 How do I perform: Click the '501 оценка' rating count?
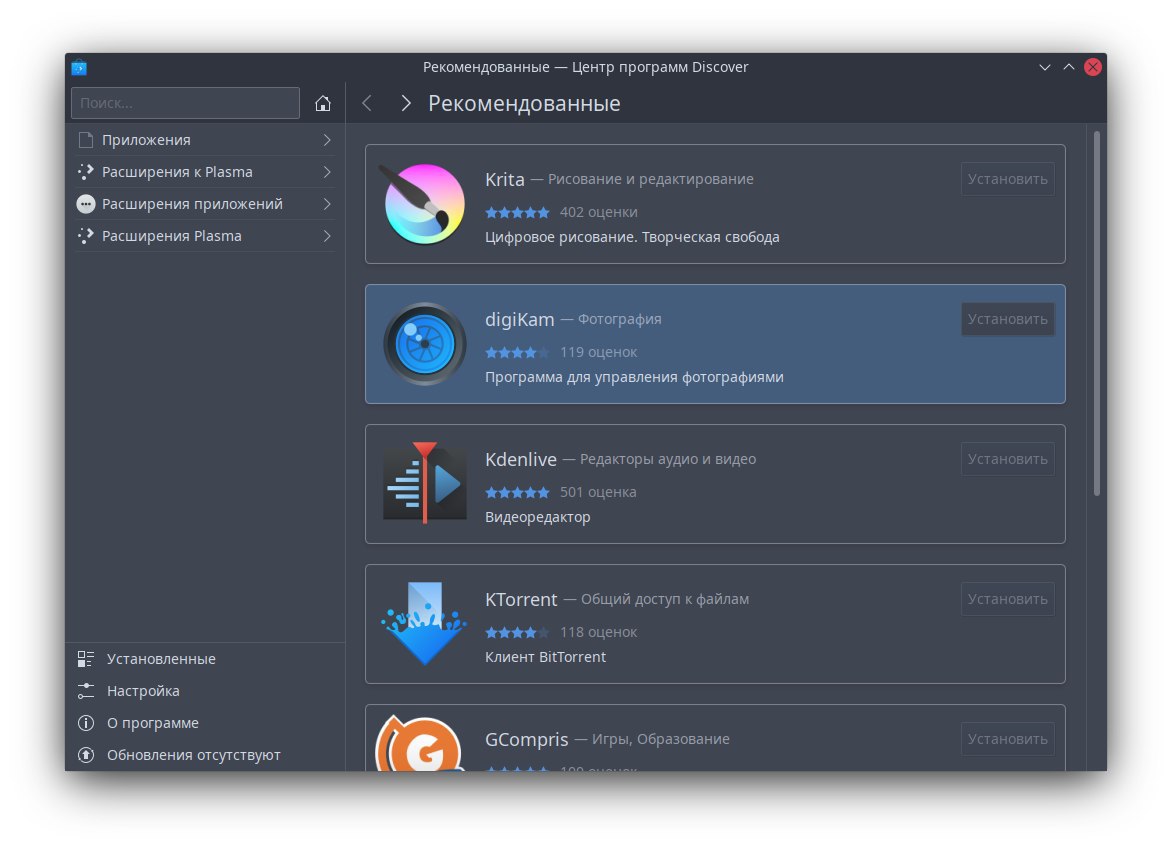pyautogui.click(x=598, y=492)
